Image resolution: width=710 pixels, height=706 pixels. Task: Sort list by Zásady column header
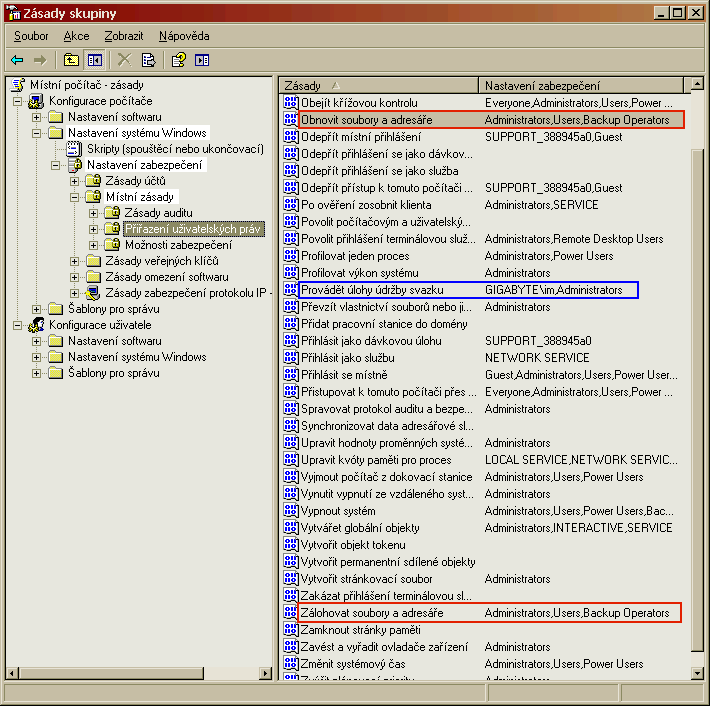click(x=378, y=85)
